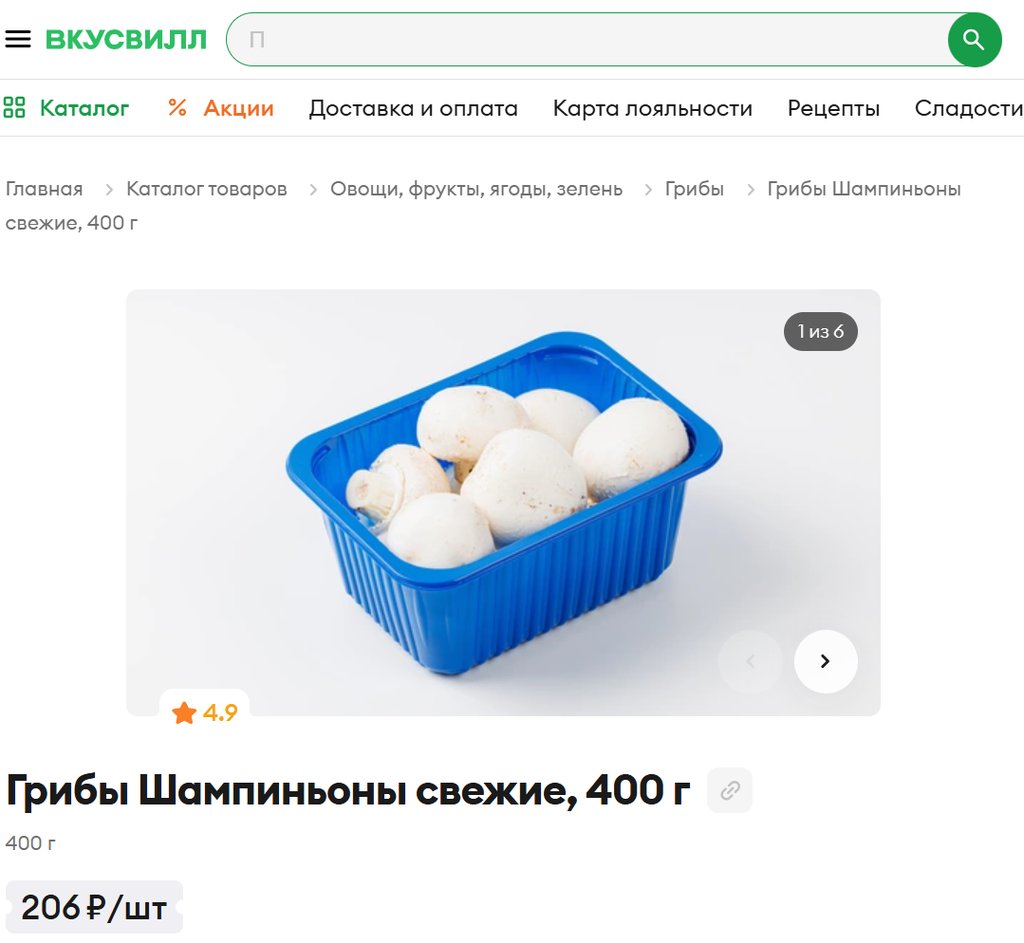Go to Овощи, фрукты, ягоды, зелень breadcrumb
The width and height of the screenshot is (1024, 943).
tap(476, 189)
